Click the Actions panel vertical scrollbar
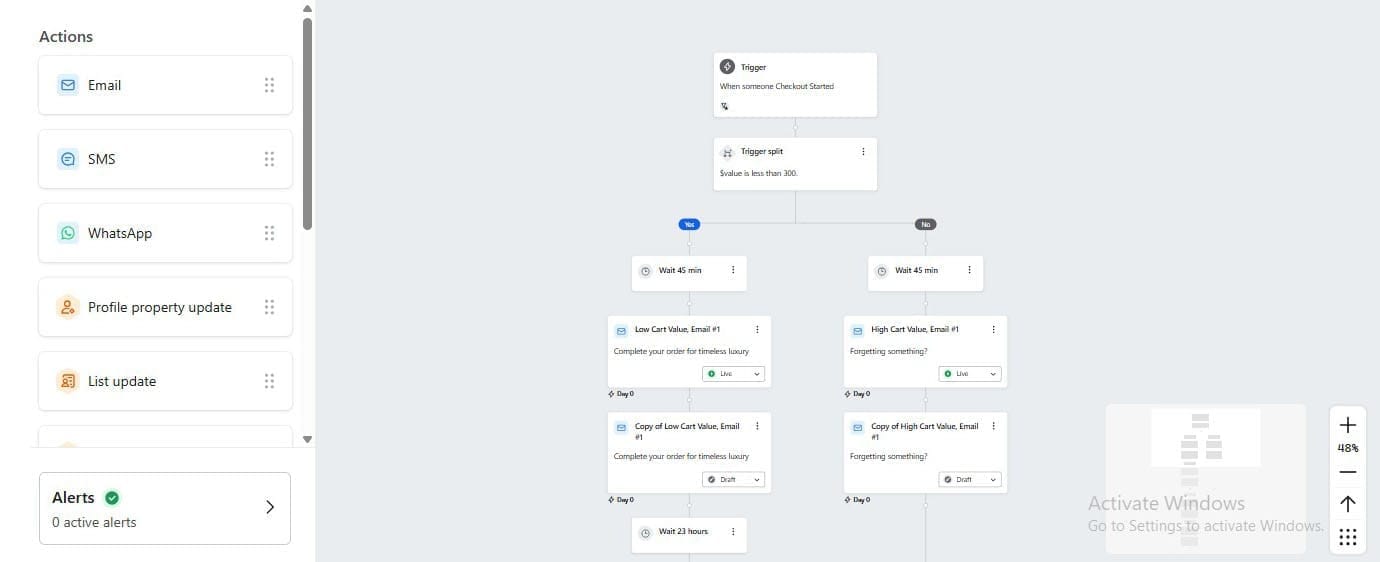This screenshot has width=1380, height=562. [307, 120]
